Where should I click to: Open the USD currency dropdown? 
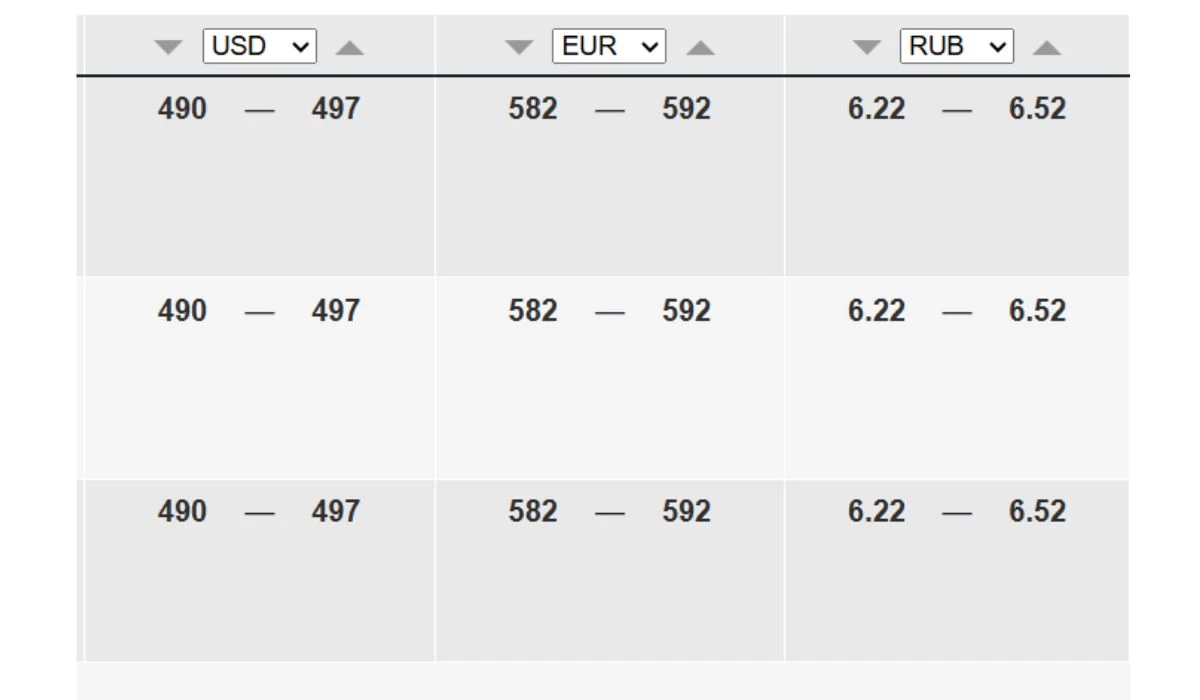(259, 46)
